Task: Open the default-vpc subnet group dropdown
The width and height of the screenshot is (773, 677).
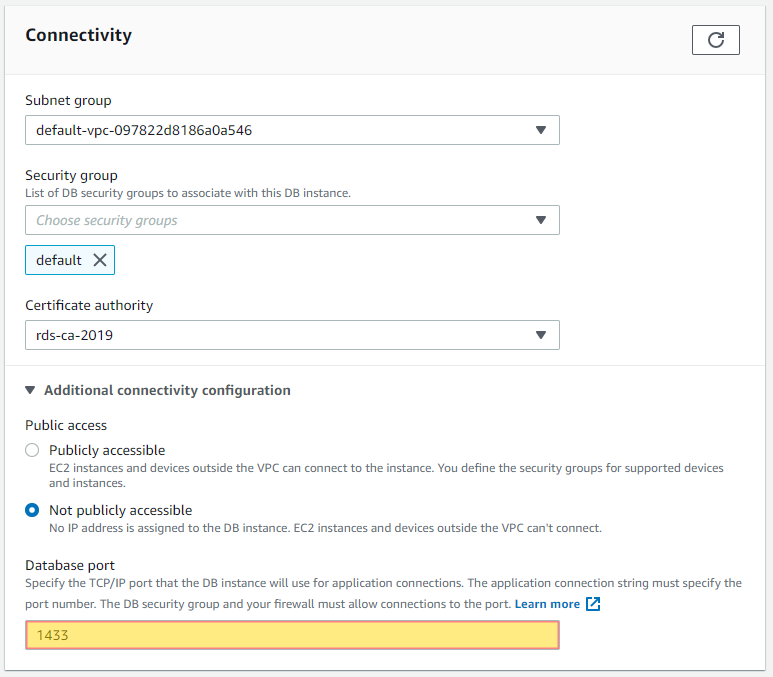Action: (x=292, y=130)
